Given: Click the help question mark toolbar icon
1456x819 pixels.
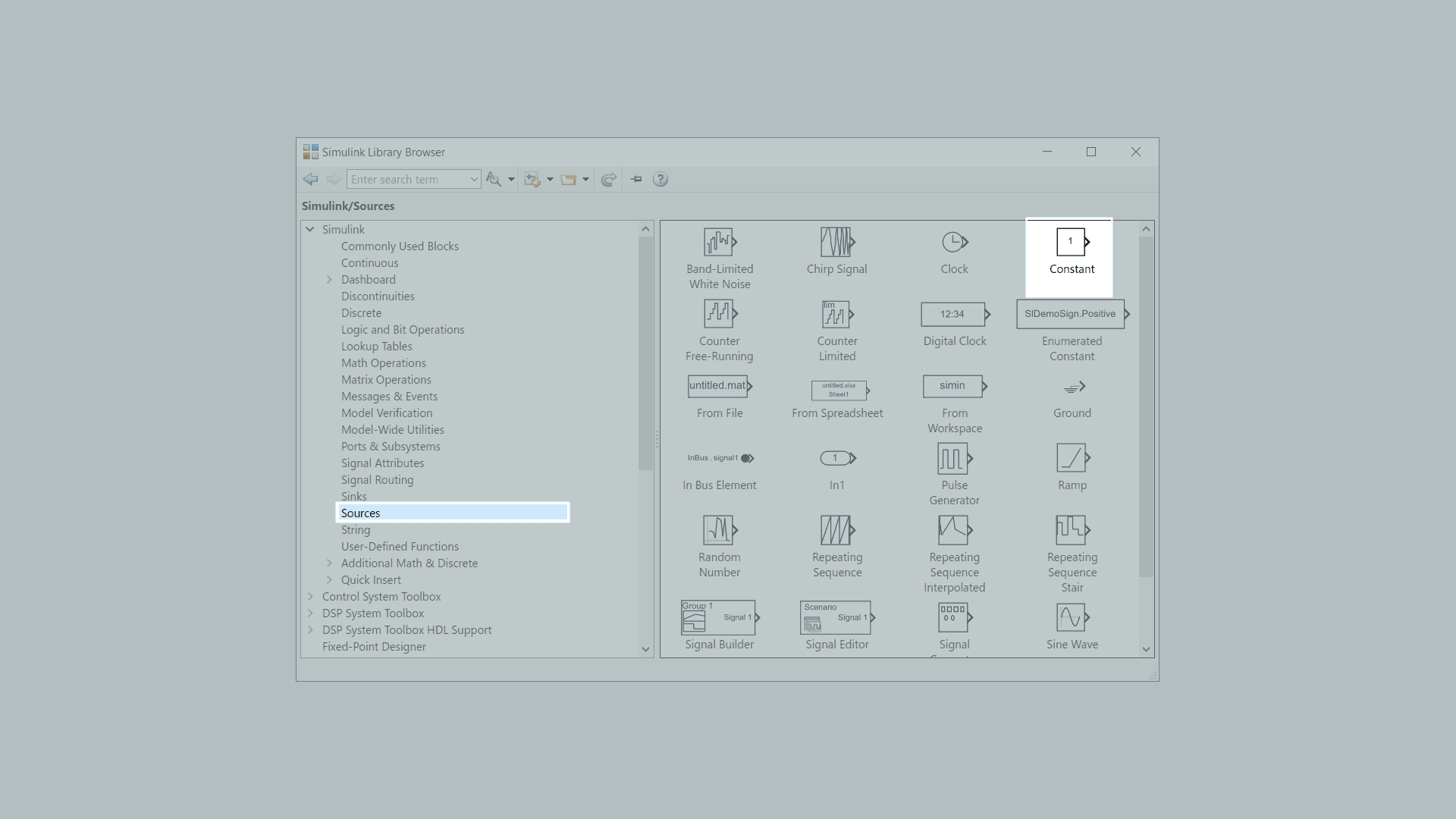Looking at the screenshot, I should pos(661,180).
